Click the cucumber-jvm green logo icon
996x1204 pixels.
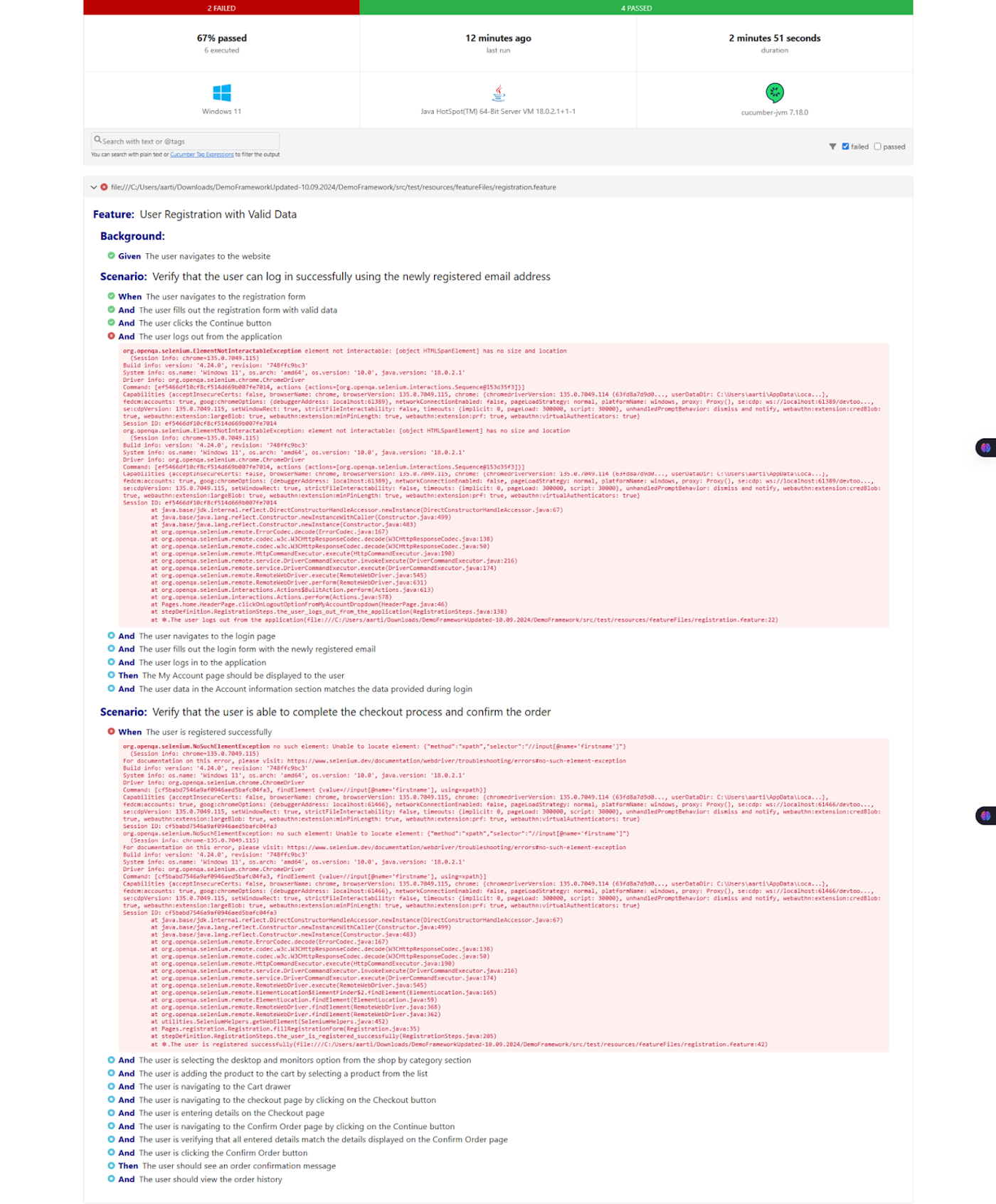pyautogui.click(x=774, y=92)
